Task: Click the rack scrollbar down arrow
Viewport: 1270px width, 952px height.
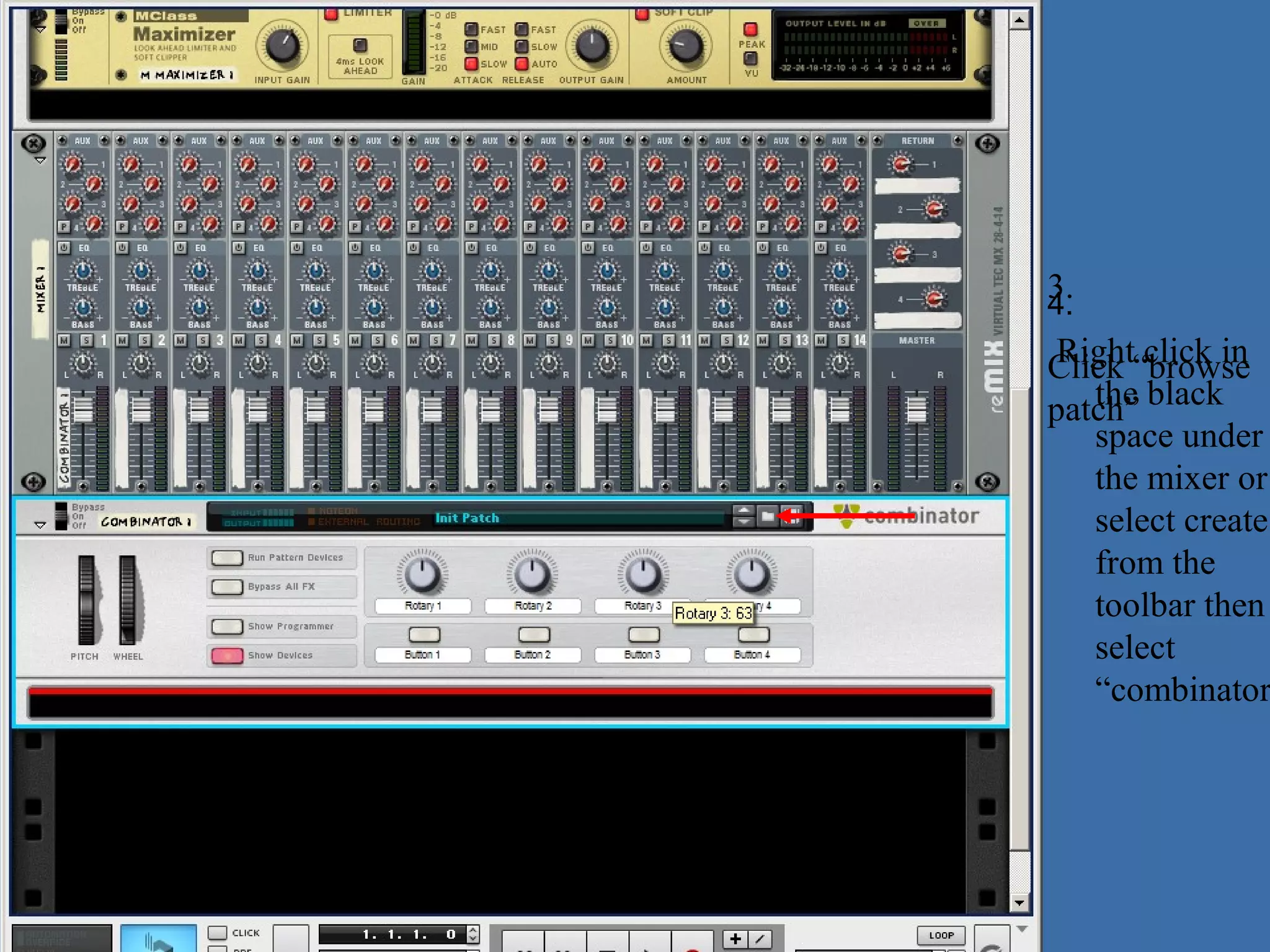Action: (1019, 902)
